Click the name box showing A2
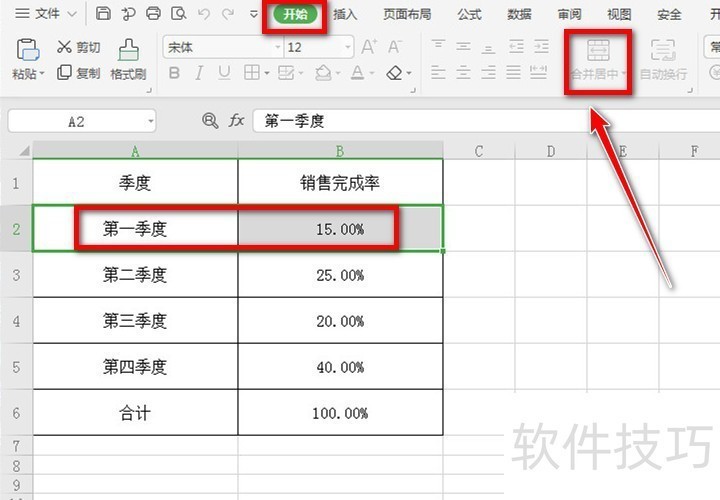 point(76,122)
